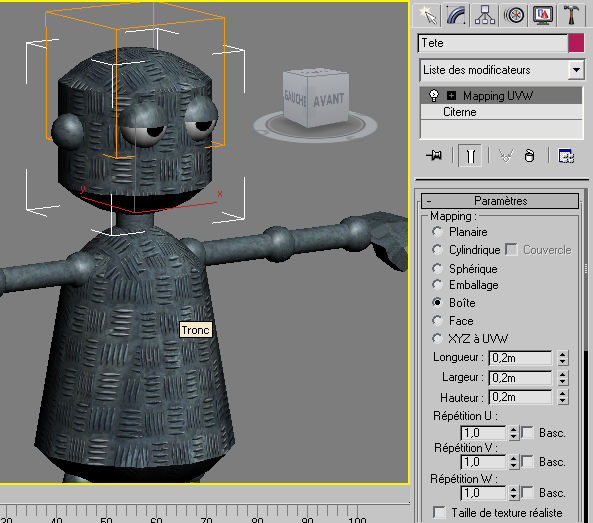Click the AVANT face of ViewCube

point(328,101)
